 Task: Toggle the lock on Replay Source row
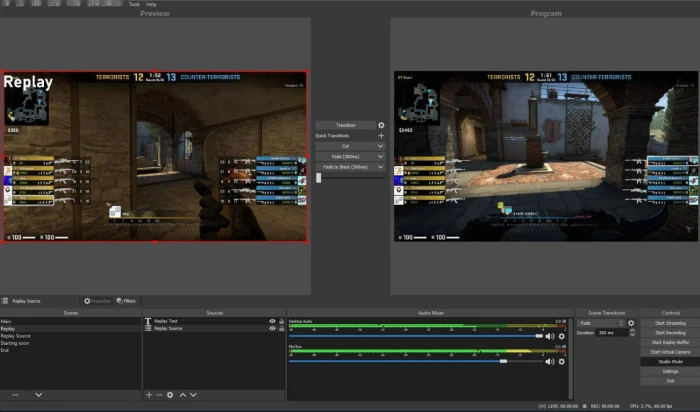pos(281,328)
